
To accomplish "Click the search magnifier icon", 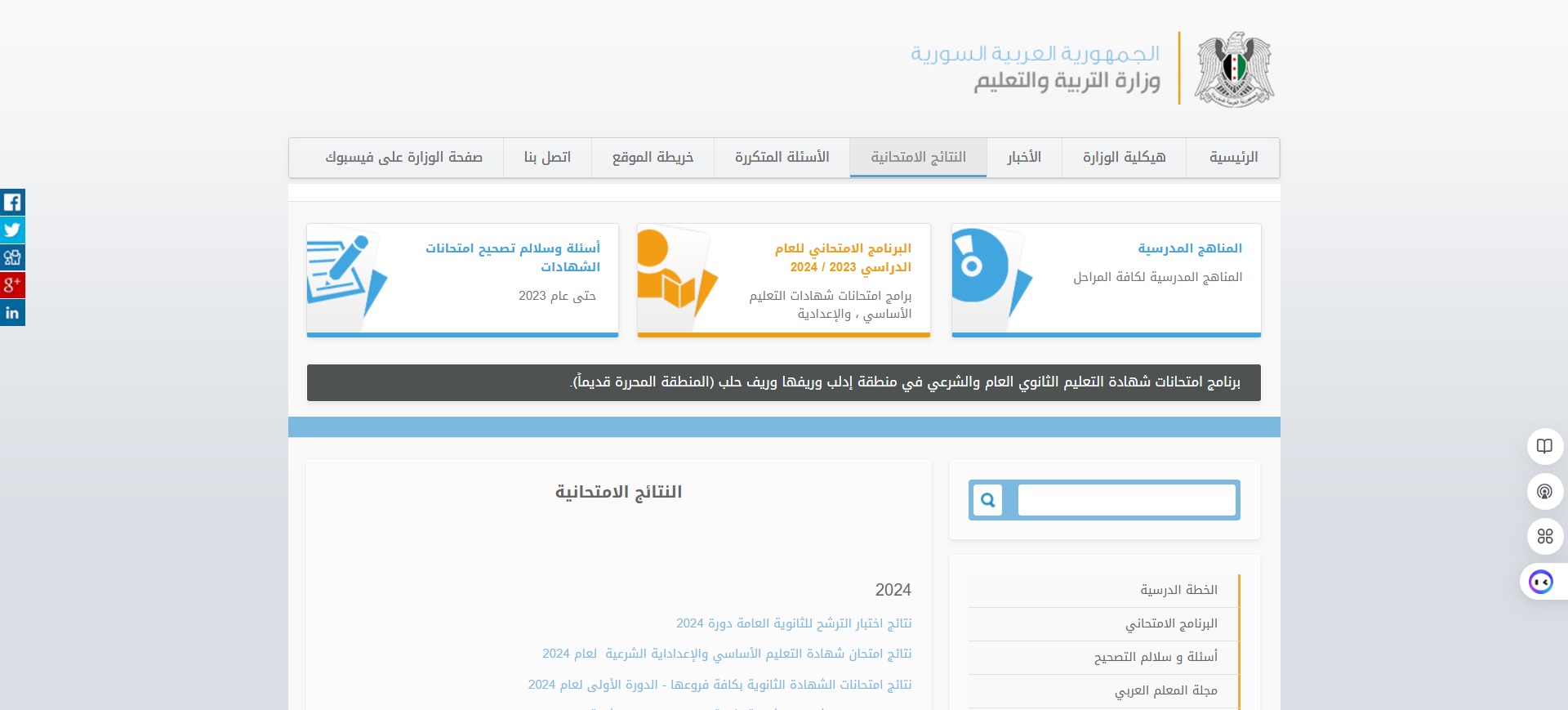I will click(987, 500).
